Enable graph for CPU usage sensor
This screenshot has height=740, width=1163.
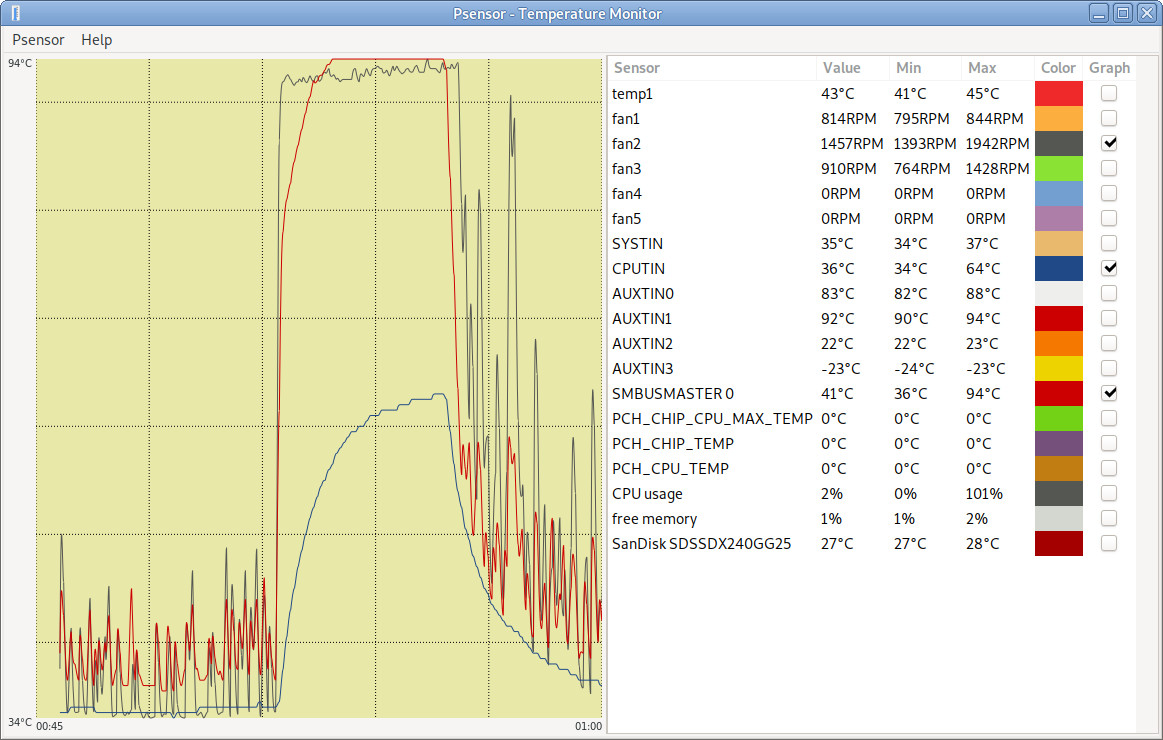pos(1109,494)
